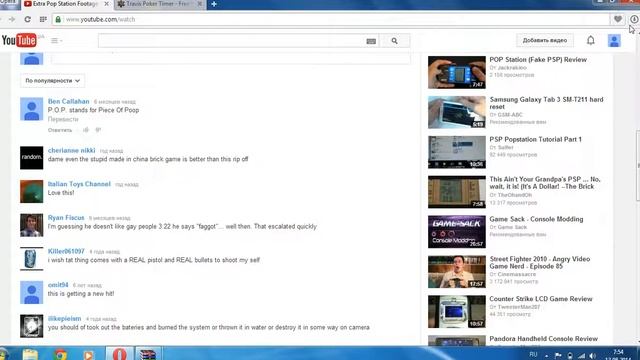Click Reply under Ben Callahan's comment
640x360 pixels.
[x=60, y=130]
